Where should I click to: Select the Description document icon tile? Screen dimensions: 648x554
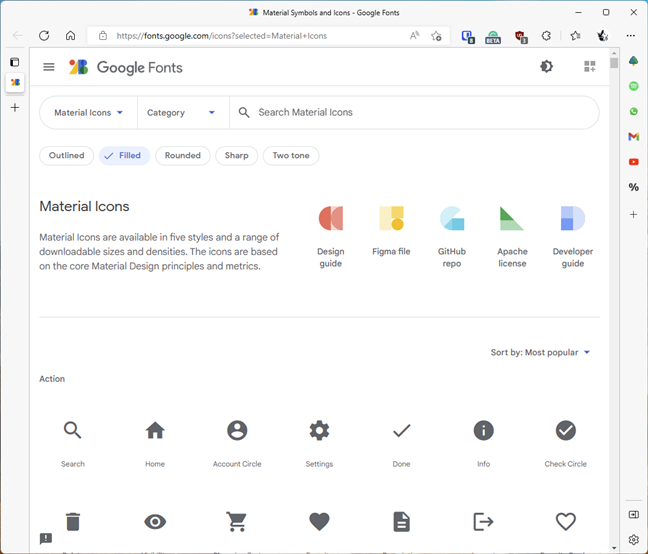tap(401, 522)
